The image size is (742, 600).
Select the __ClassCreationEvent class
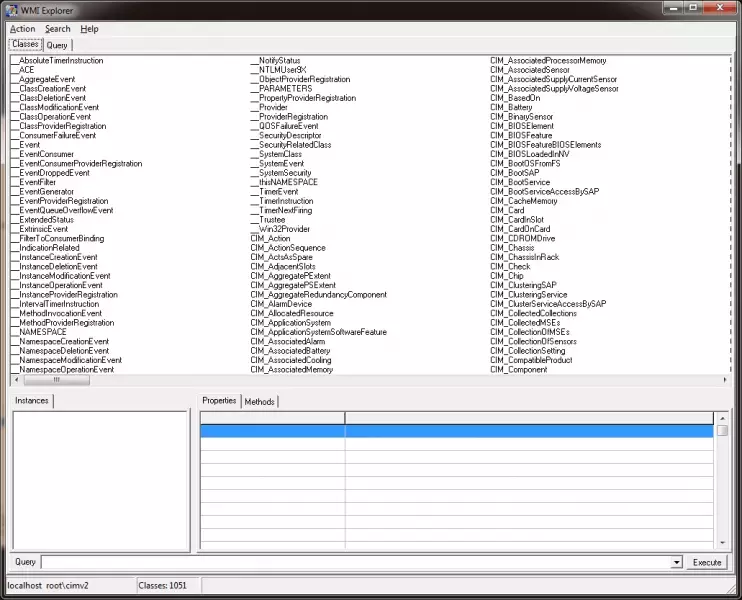point(49,88)
